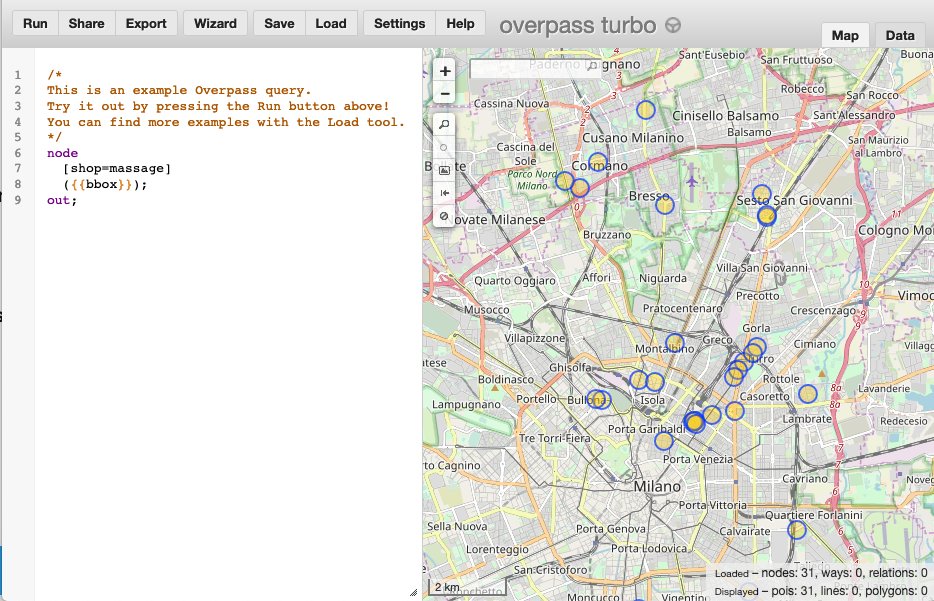Click line number 6 in the editor gutter
Screen dimensions: 934x601
18,153
